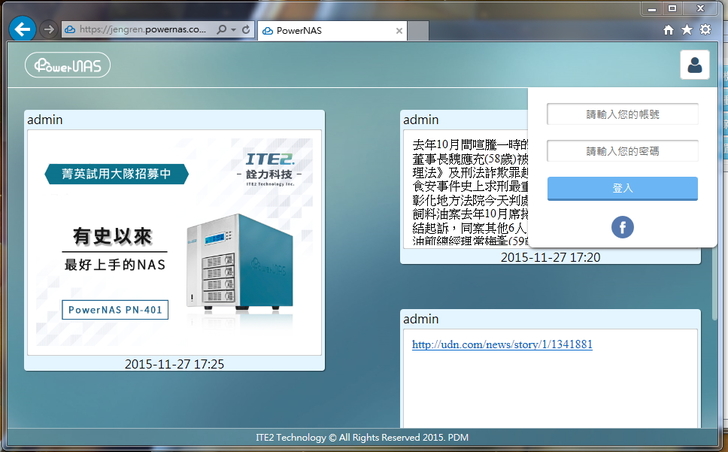Open the address bar dropdown arrow
This screenshot has width=728, height=452.
point(234,30)
